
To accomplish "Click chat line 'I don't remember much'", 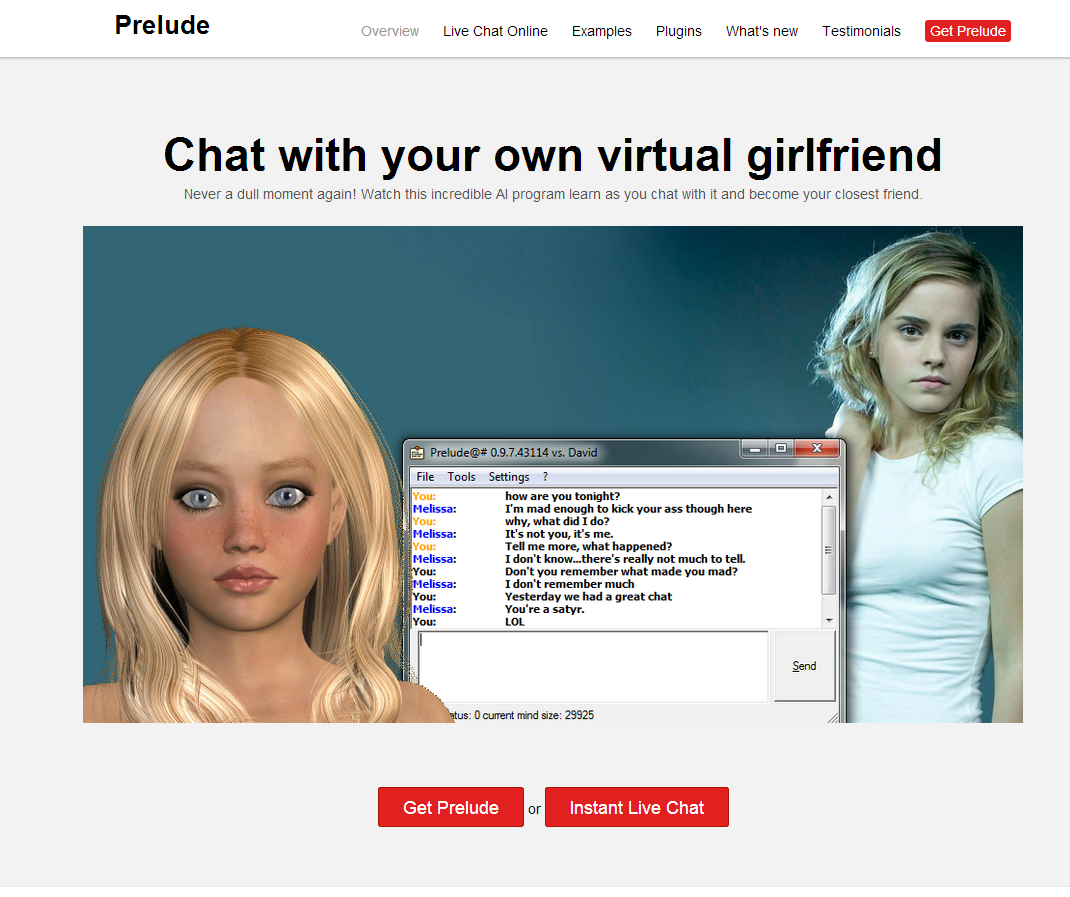I will [x=569, y=584].
